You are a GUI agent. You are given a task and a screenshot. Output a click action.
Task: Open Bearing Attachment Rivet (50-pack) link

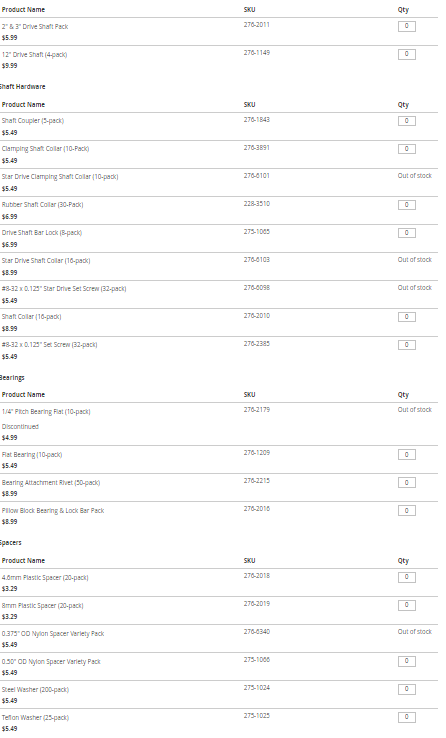coord(51,483)
